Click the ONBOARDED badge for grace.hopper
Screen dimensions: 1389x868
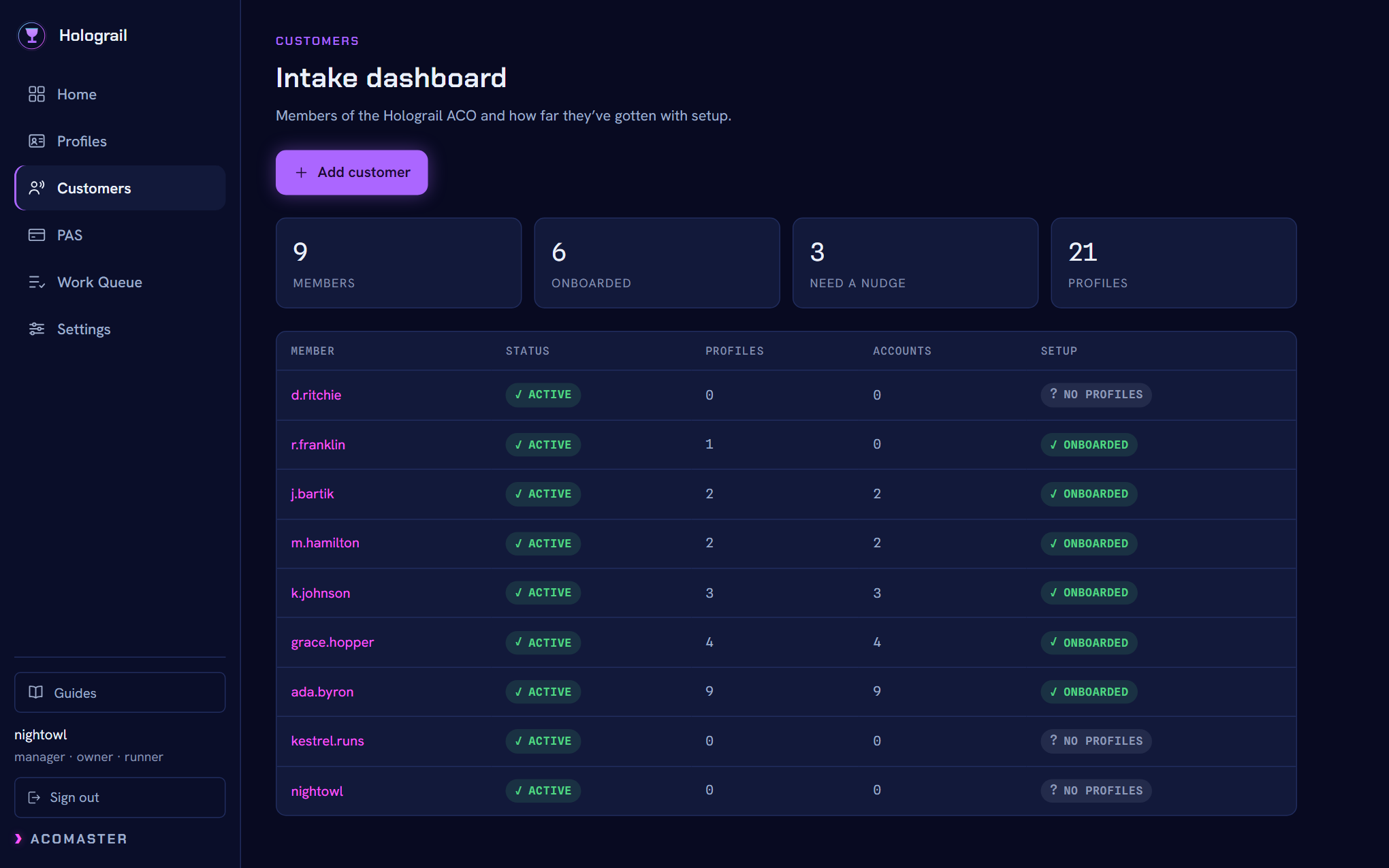pyautogui.click(x=1089, y=643)
